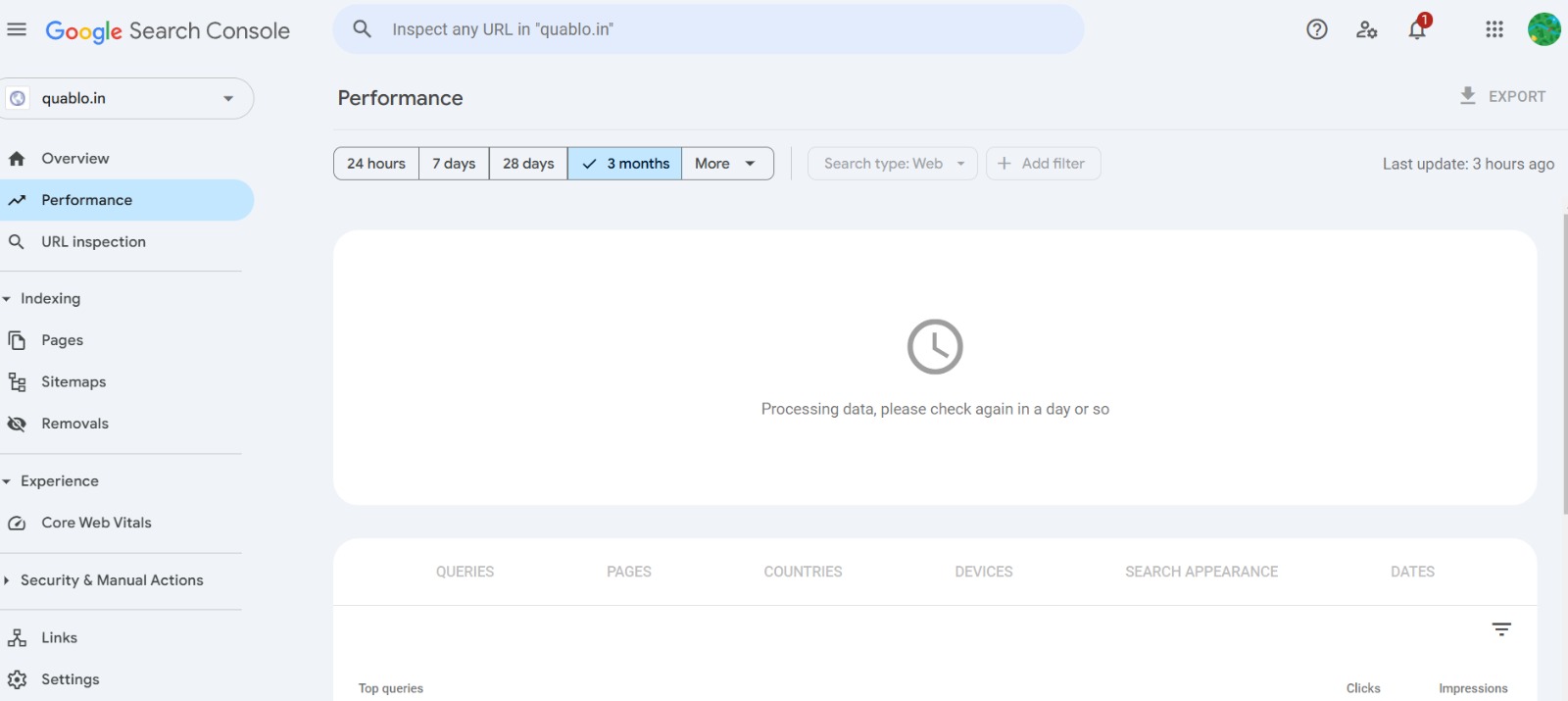
Task: Click the Processing data message text
Action: coord(935,409)
